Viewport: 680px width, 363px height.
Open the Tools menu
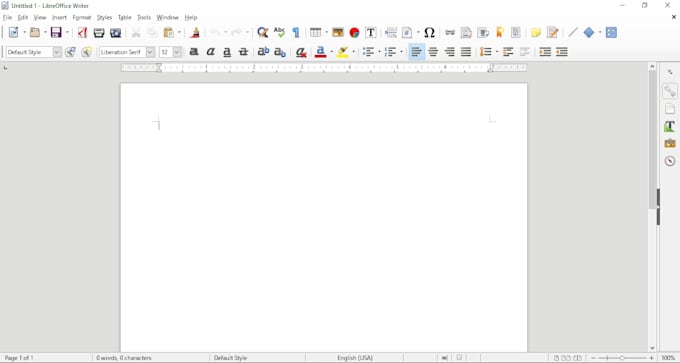click(144, 17)
